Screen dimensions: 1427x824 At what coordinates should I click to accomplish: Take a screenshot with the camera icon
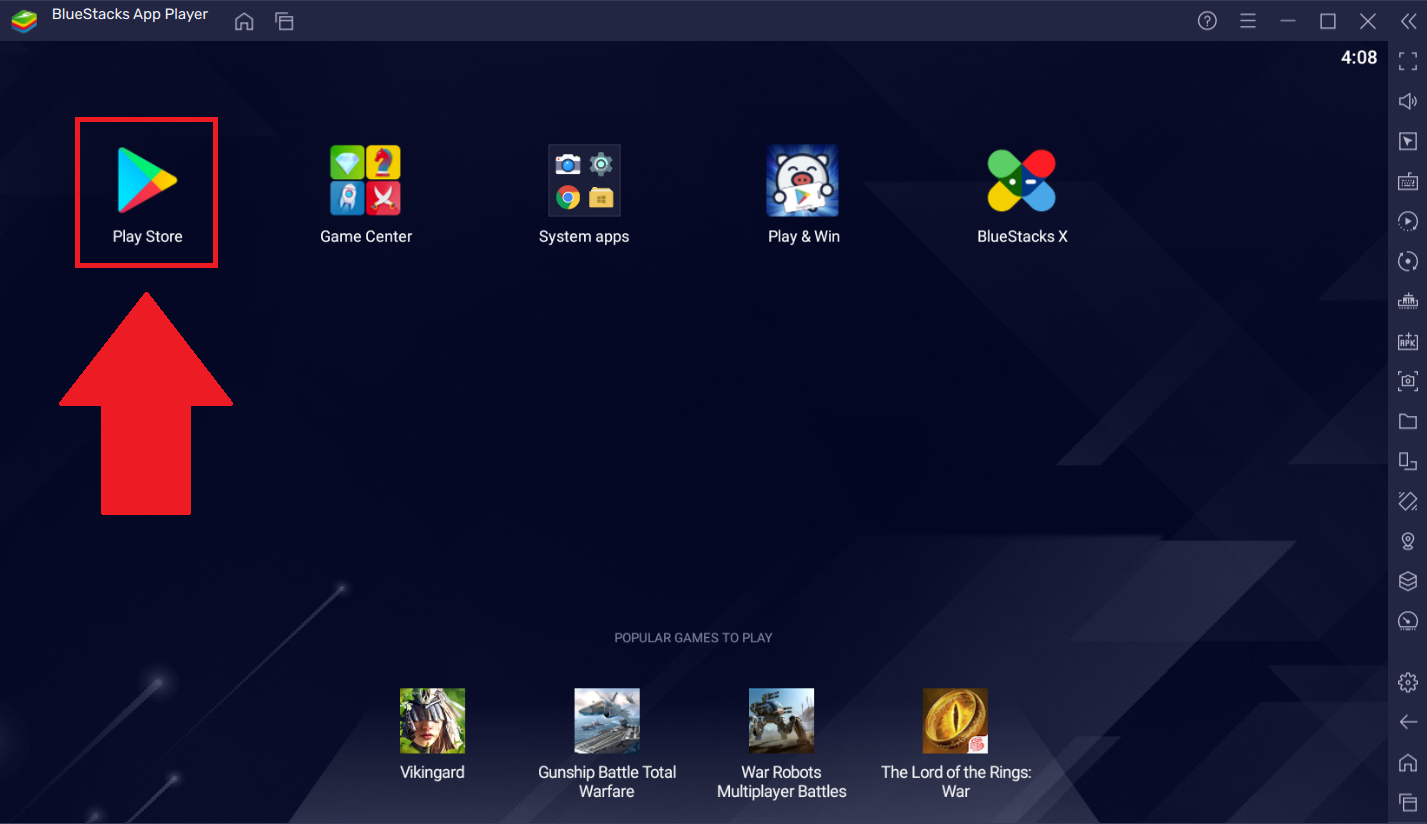tap(1408, 381)
